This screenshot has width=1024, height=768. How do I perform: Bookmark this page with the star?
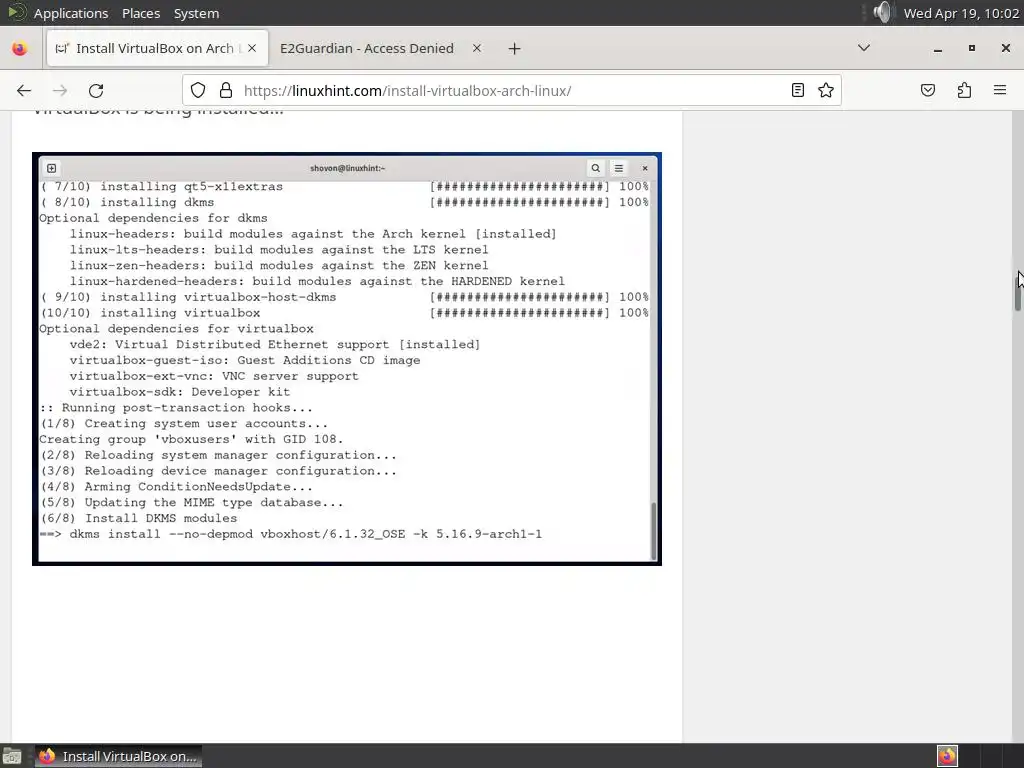(x=825, y=90)
